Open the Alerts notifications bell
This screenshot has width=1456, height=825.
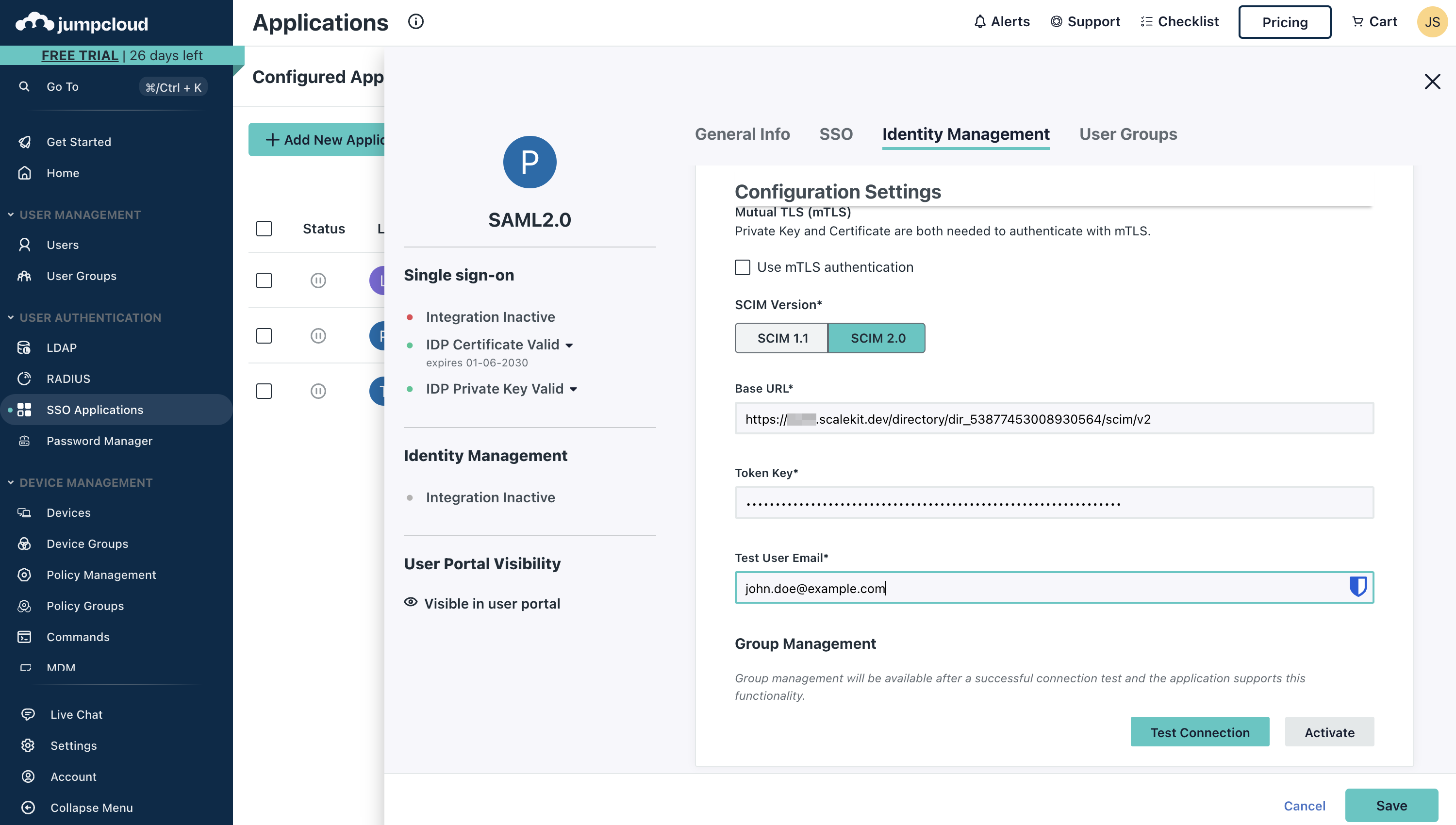tap(1002, 21)
